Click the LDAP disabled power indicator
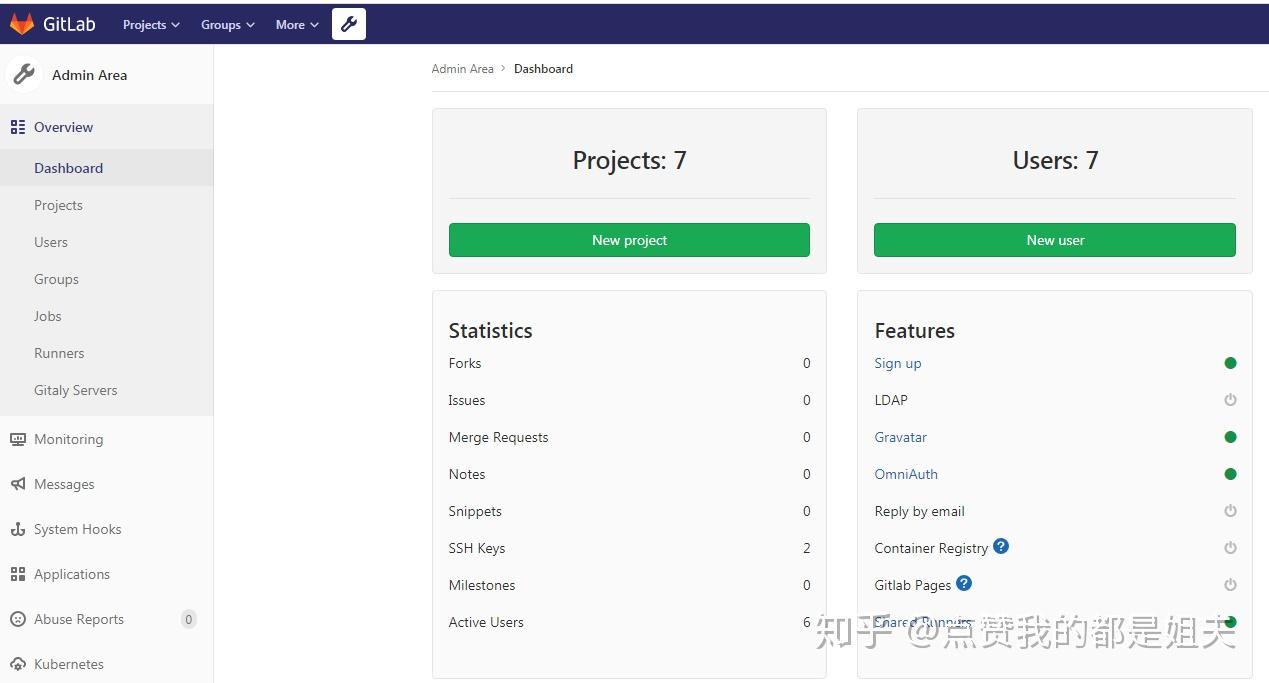The height and width of the screenshot is (683, 1269). tap(1230, 400)
